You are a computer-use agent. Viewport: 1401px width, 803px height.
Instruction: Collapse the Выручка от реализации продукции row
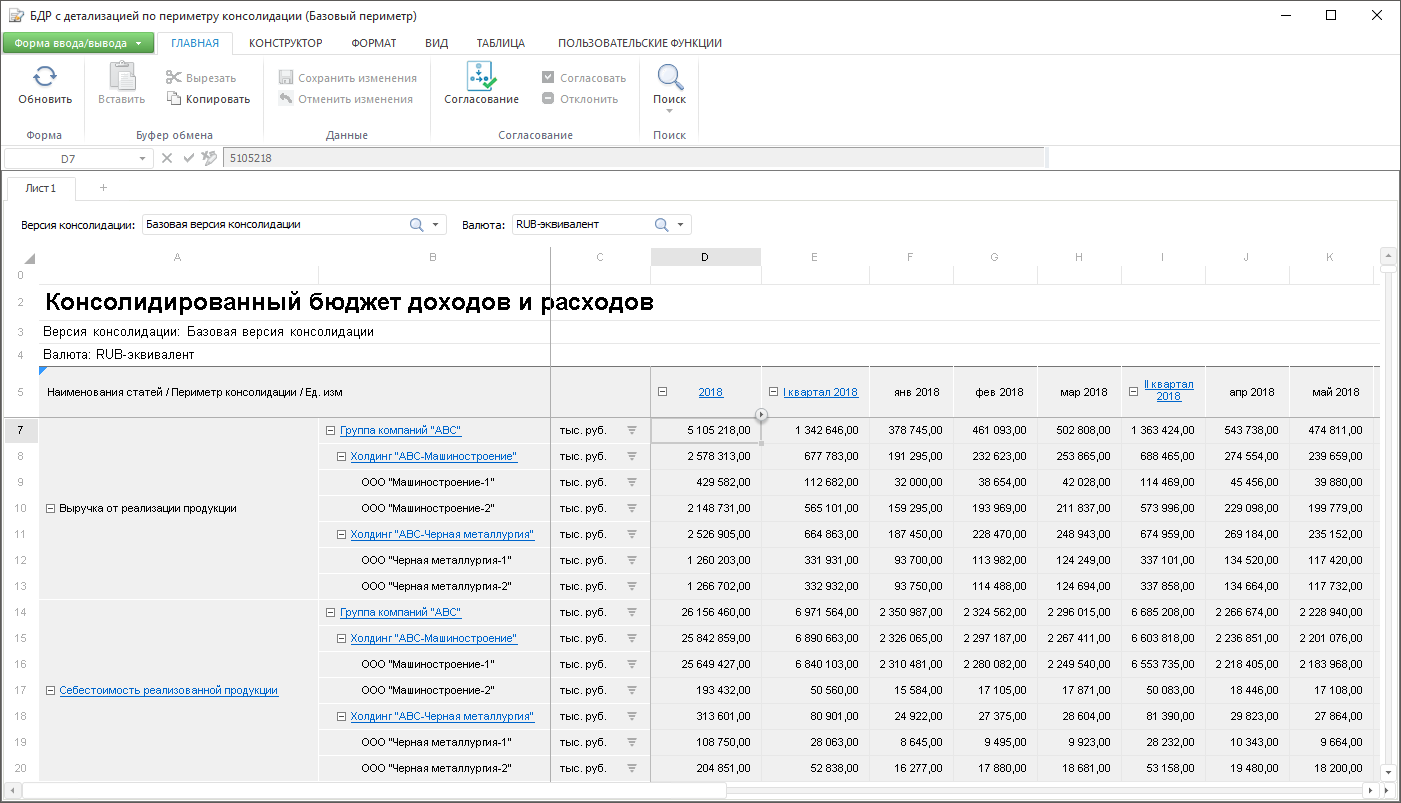click(50, 508)
